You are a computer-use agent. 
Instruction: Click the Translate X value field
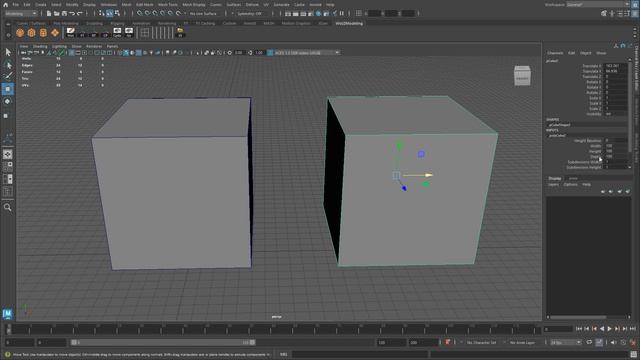pos(615,66)
